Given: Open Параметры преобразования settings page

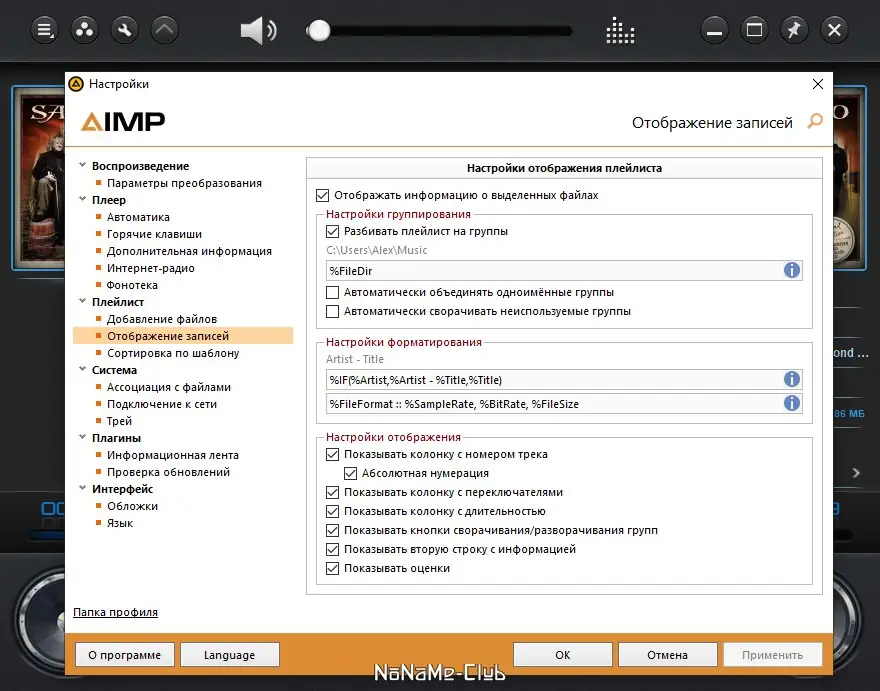Looking at the screenshot, I should click(x=184, y=183).
